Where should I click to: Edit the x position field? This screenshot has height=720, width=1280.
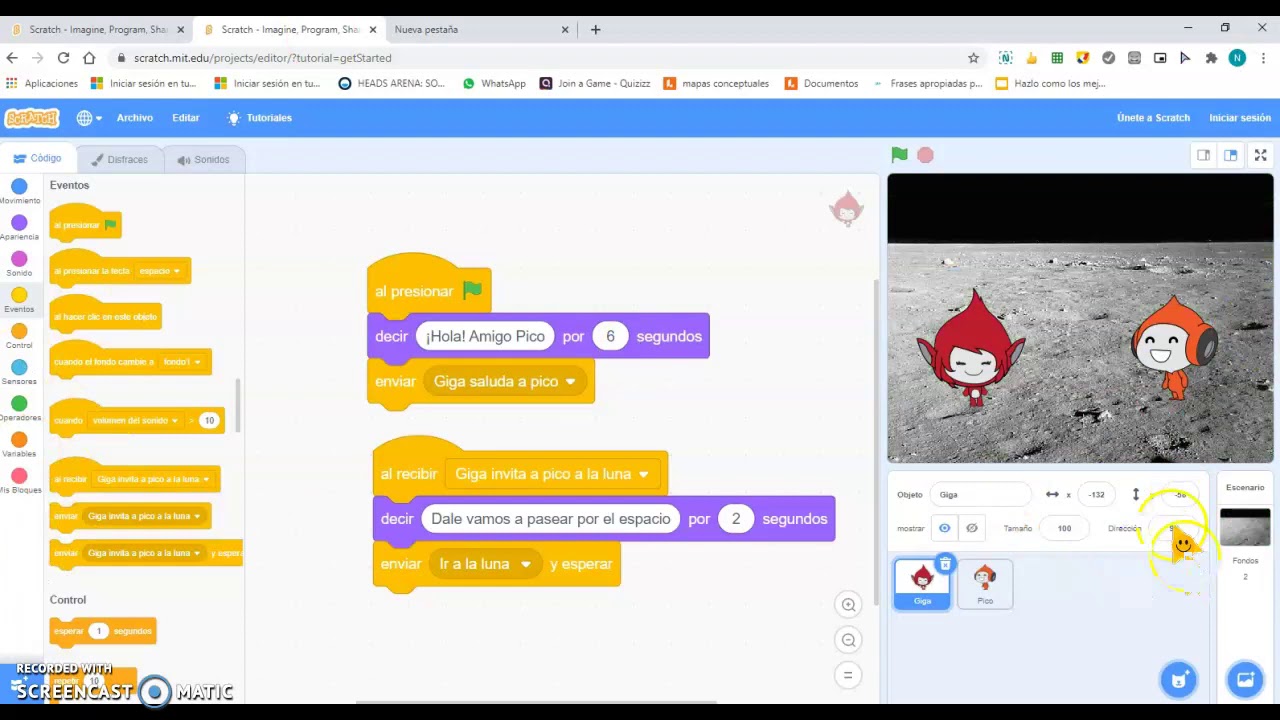[x=1097, y=494]
